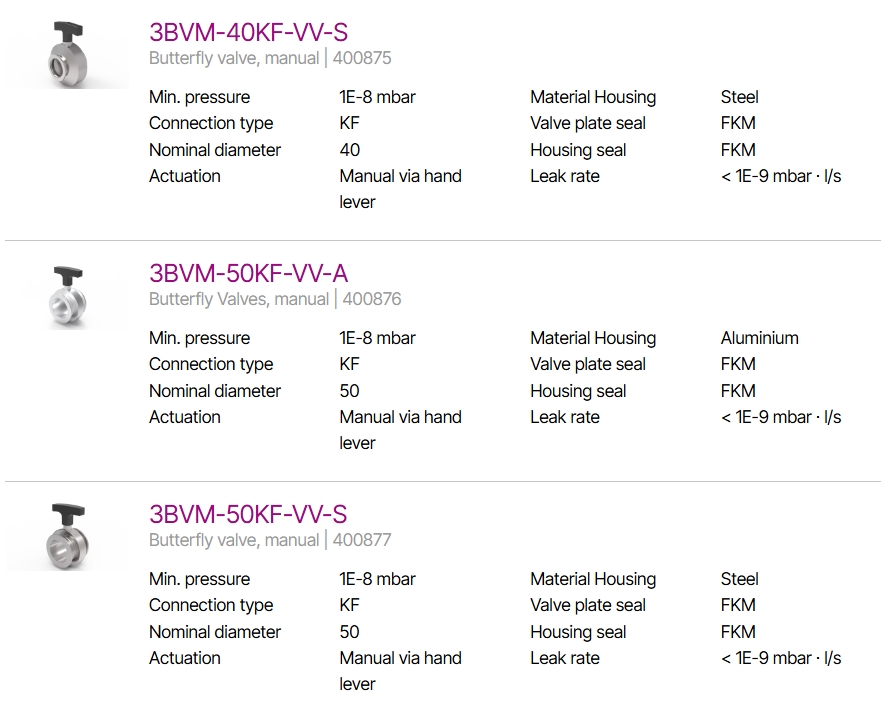Click the aluminium 50KF butterfly valve thumbnail

67,296
